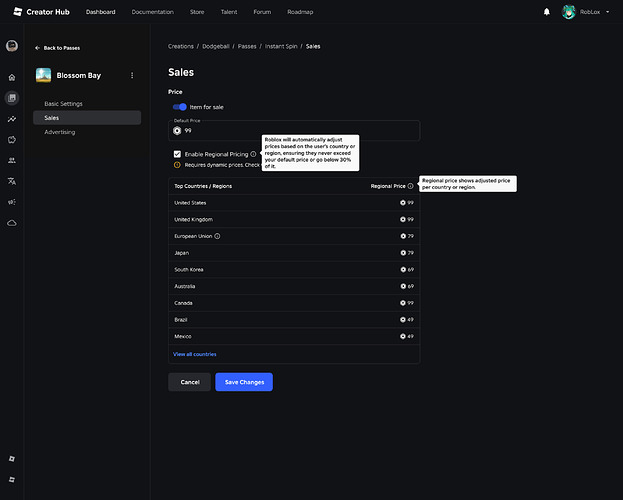This screenshot has width=623, height=500.
Task: Click the Blossom Bay experience thumbnail
Action: [x=43, y=75]
